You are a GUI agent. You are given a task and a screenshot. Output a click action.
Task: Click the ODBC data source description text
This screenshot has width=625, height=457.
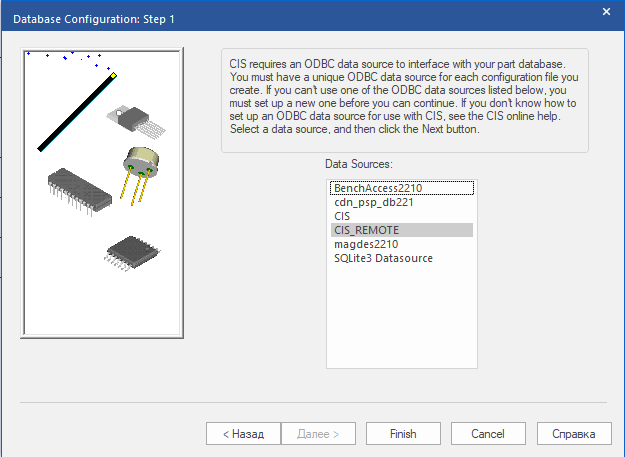pyautogui.click(x=404, y=97)
